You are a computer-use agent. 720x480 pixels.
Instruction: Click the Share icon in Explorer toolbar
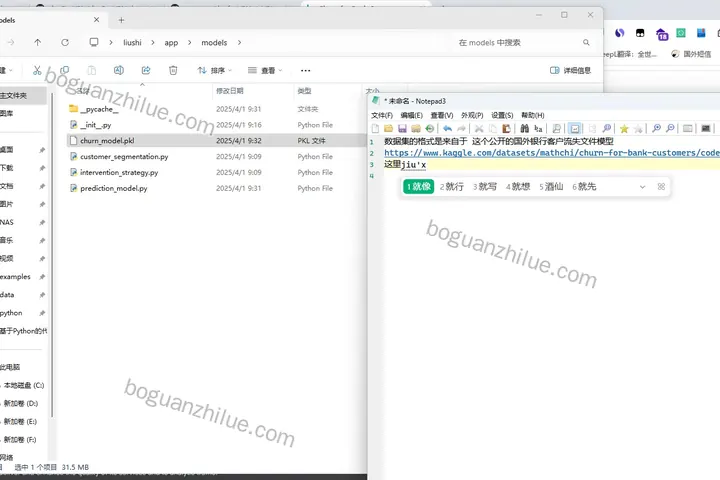coord(146,70)
